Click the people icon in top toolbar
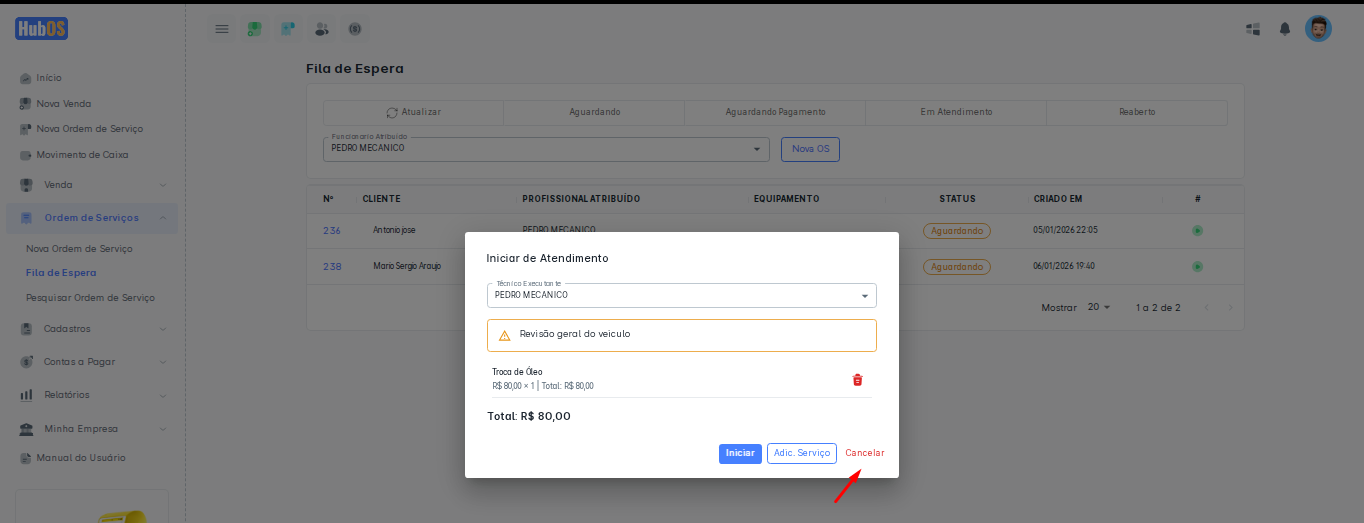This screenshot has width=1364, height=523. point(321,29)
